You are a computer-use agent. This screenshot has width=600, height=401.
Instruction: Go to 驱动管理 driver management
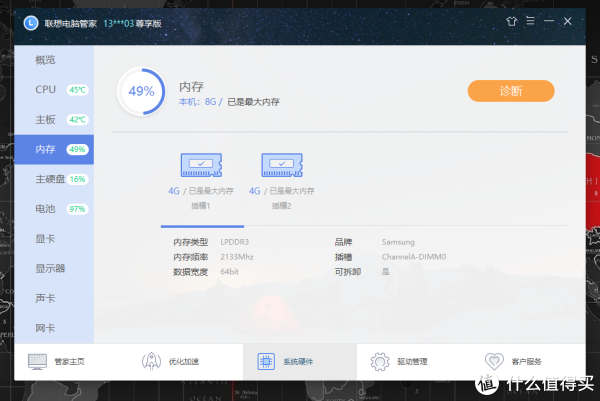coord(398,361)
